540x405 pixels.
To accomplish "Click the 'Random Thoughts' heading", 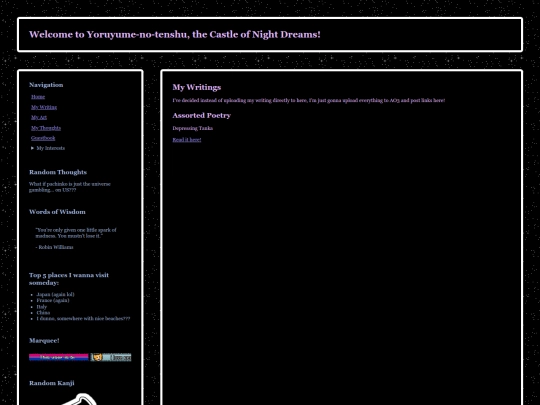I will [x=58, y=172].
